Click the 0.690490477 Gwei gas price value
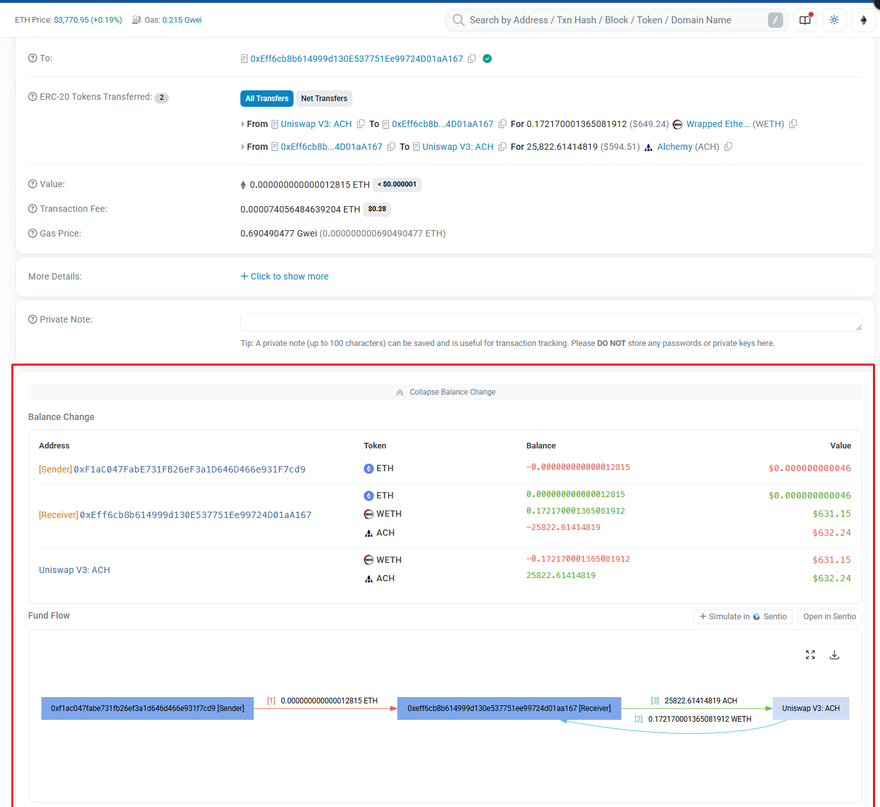This screenshot has height=807, width=880. (278, 233)
